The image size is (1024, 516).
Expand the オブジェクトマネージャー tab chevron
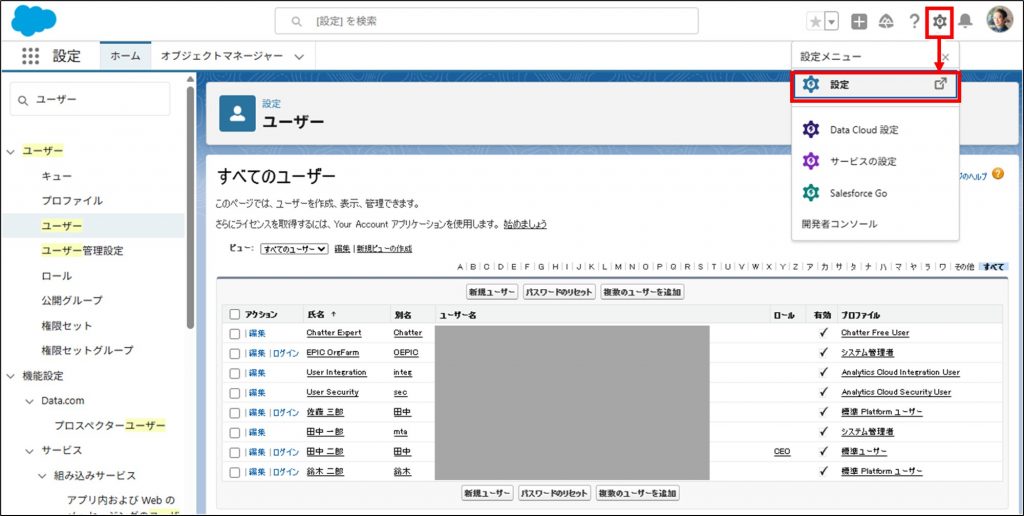(x=298, y=57)
